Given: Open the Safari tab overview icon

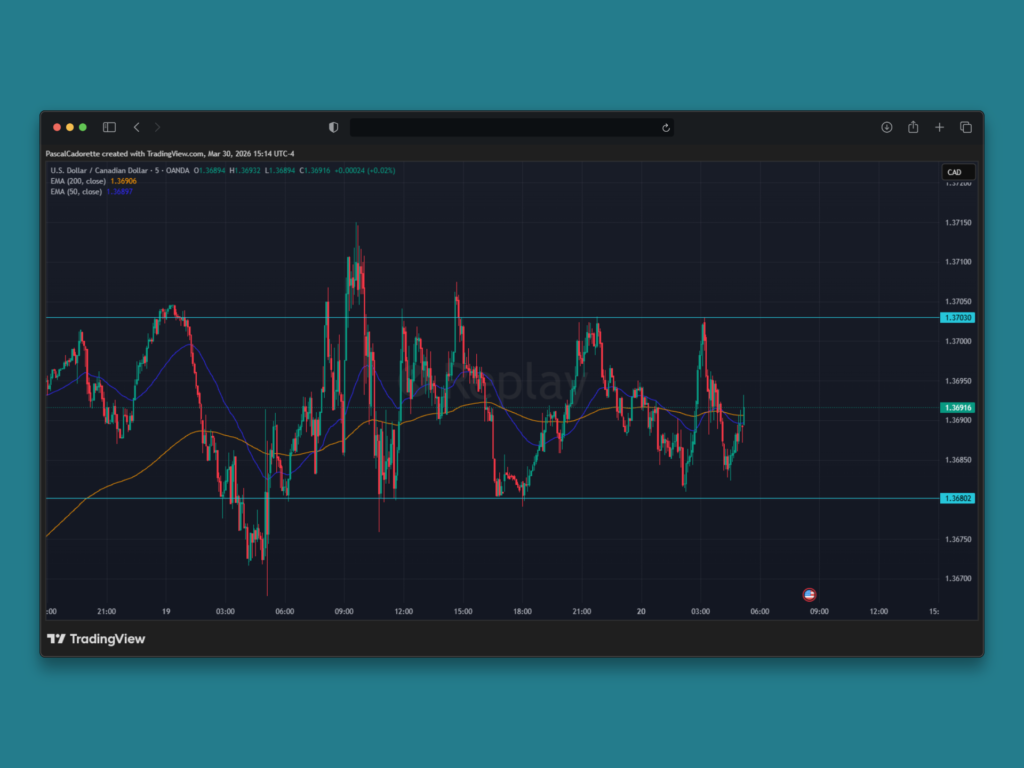Looking at the screenshot, I should pos(965,127).
